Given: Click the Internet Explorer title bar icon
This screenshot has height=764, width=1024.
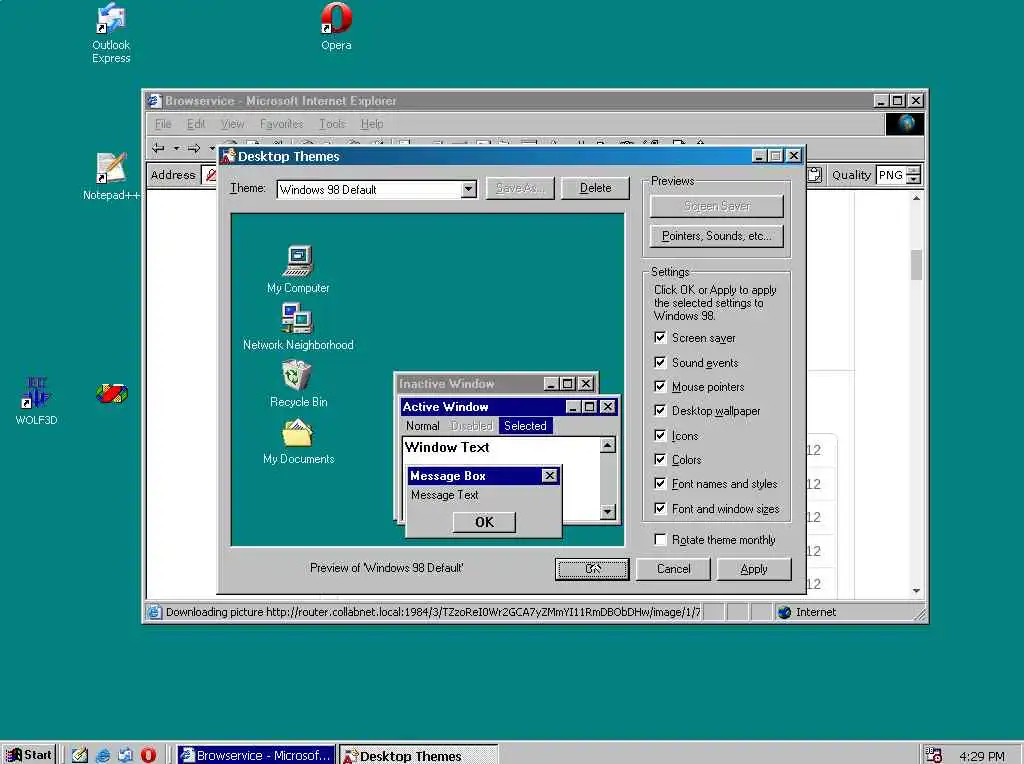Looking at the screenshot, I should click(x=153, y=101).
